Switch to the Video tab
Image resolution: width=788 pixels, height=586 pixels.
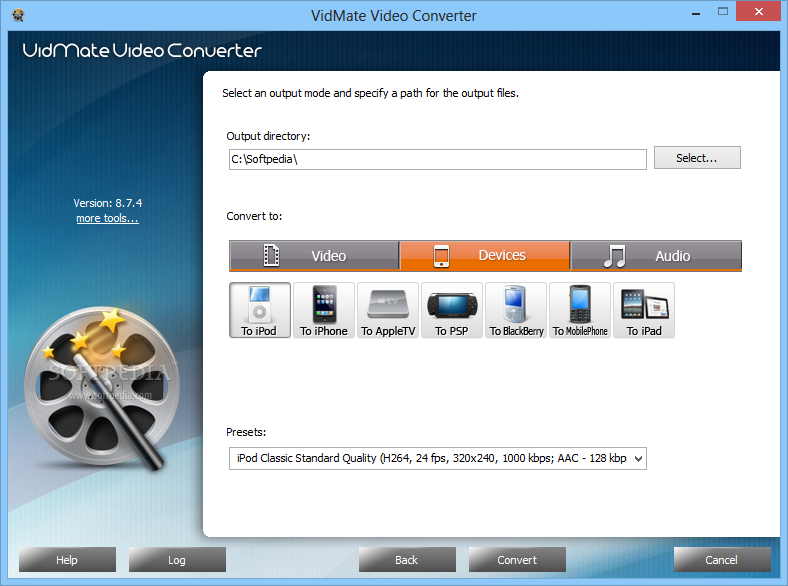[x=314, y=255]
